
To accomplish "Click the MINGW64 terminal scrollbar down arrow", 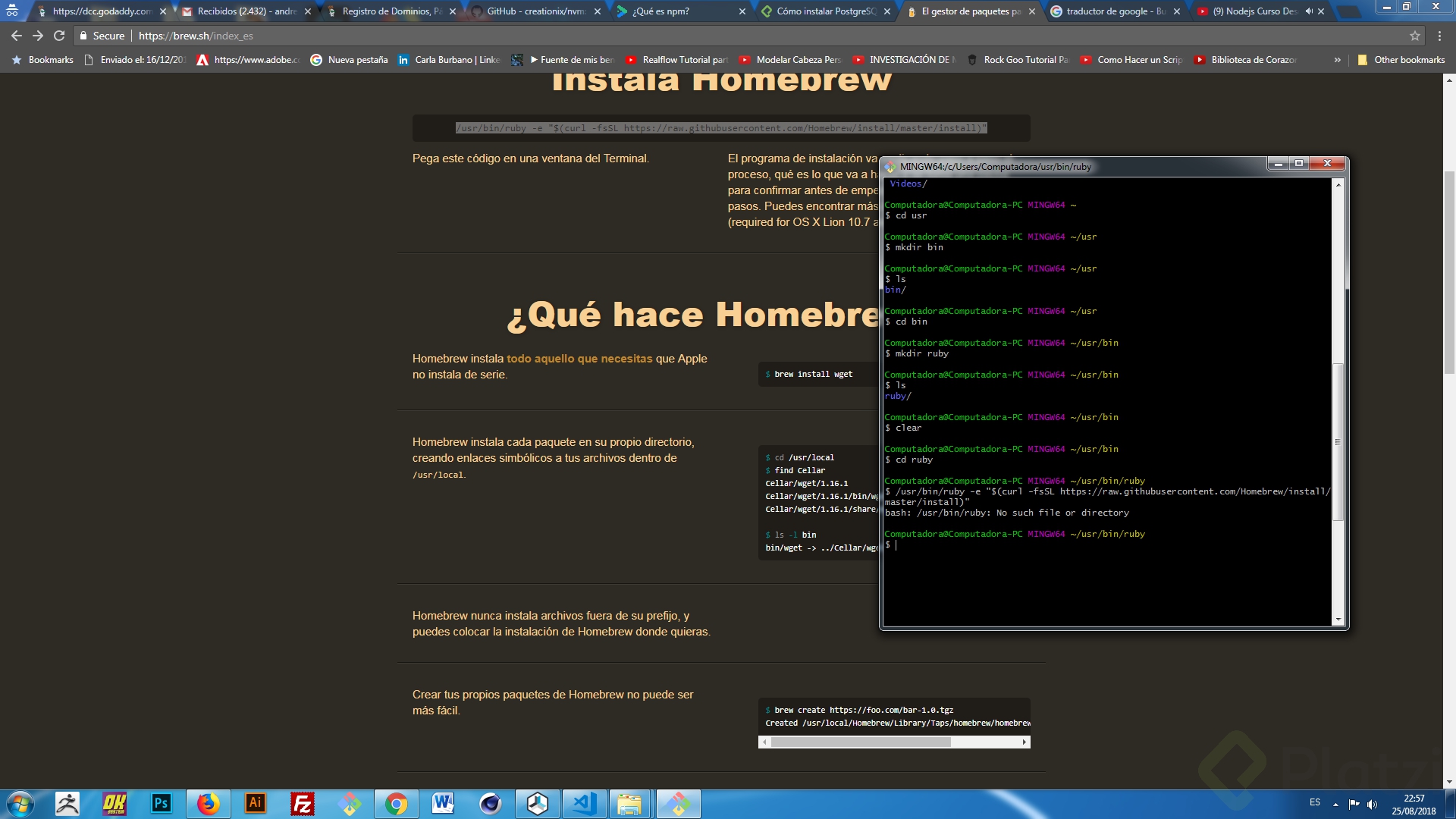I will tap(1338, 620).
